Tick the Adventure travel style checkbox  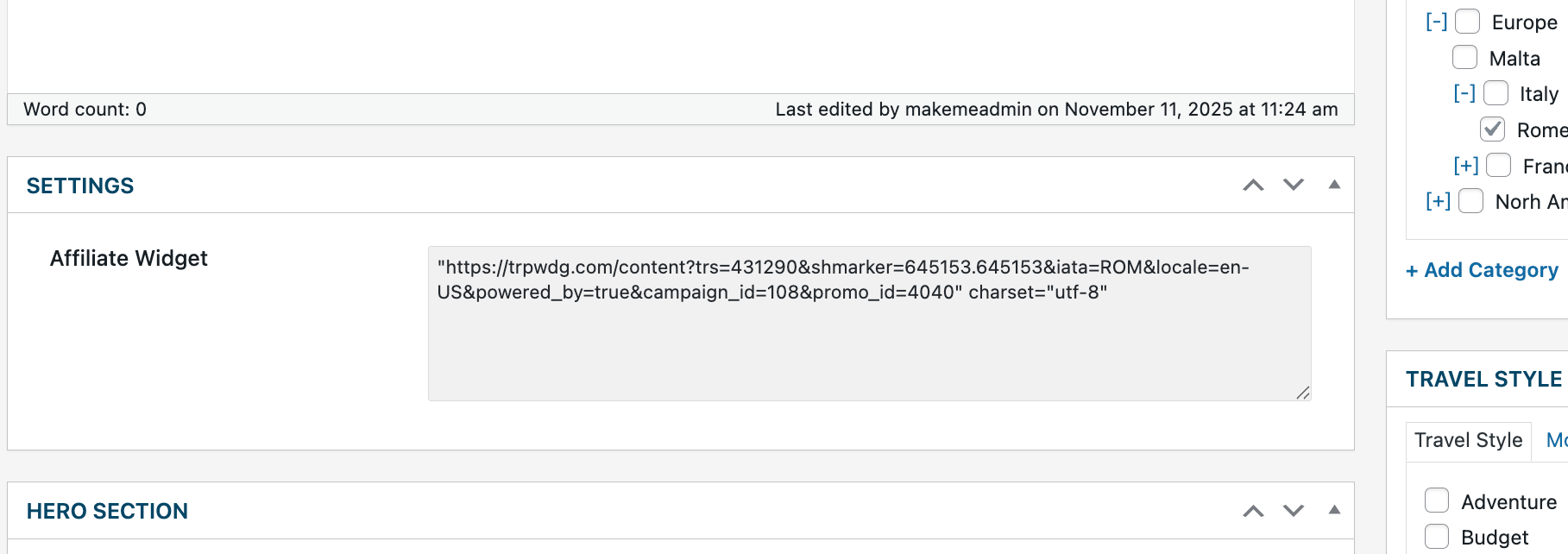(x=1437, y=500)
